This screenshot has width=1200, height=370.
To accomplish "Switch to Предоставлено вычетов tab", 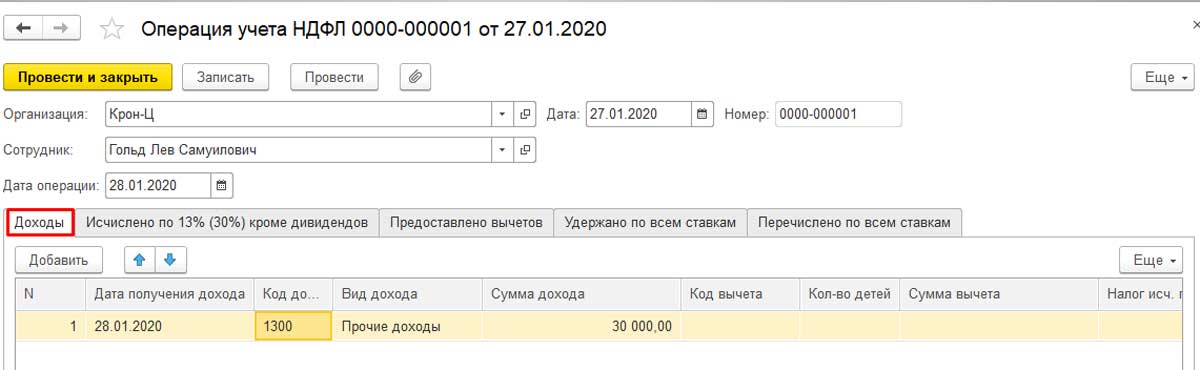I will point(466,222).
